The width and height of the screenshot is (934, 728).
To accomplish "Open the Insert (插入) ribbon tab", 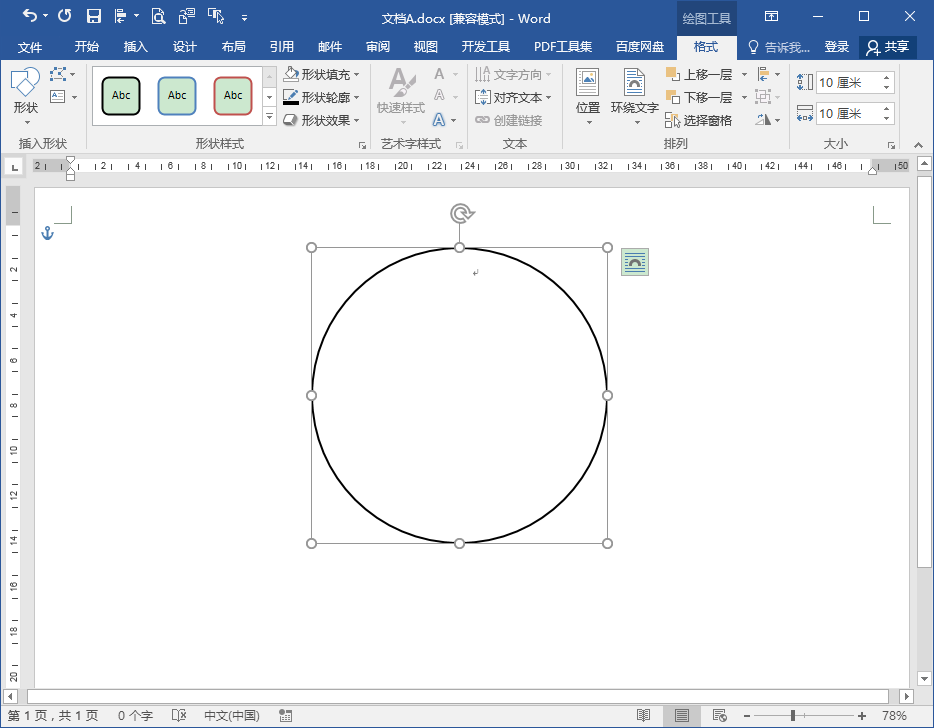I will (135, 47).
